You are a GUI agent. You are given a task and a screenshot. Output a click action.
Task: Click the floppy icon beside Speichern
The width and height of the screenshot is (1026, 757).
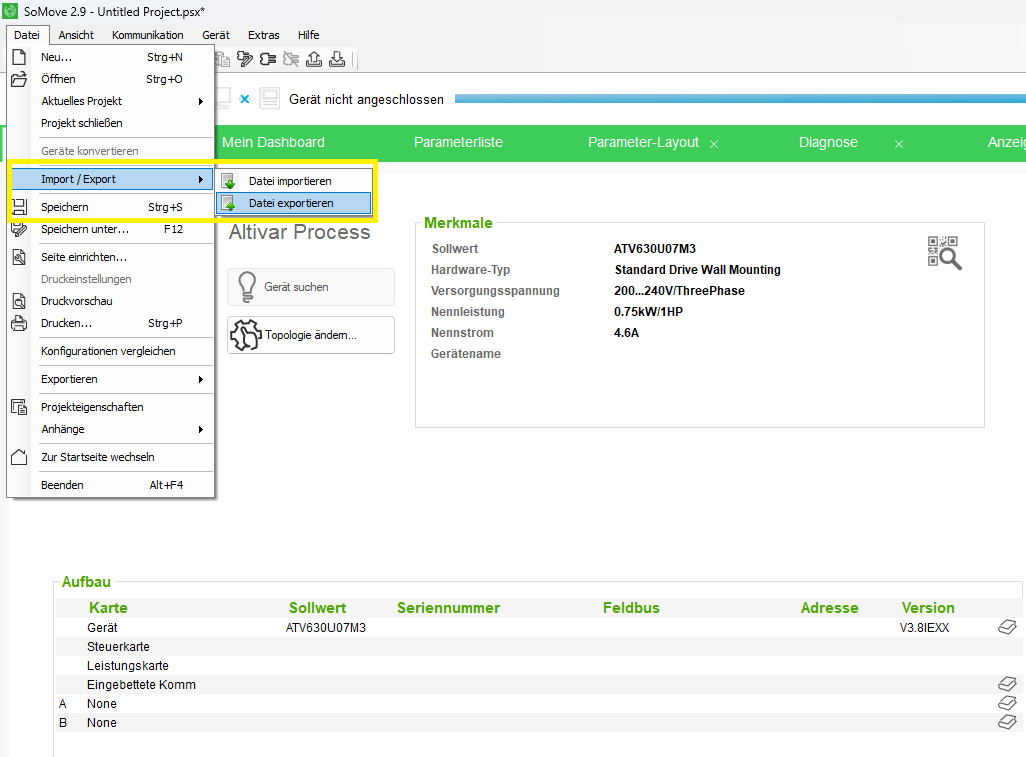click(19, 207)
